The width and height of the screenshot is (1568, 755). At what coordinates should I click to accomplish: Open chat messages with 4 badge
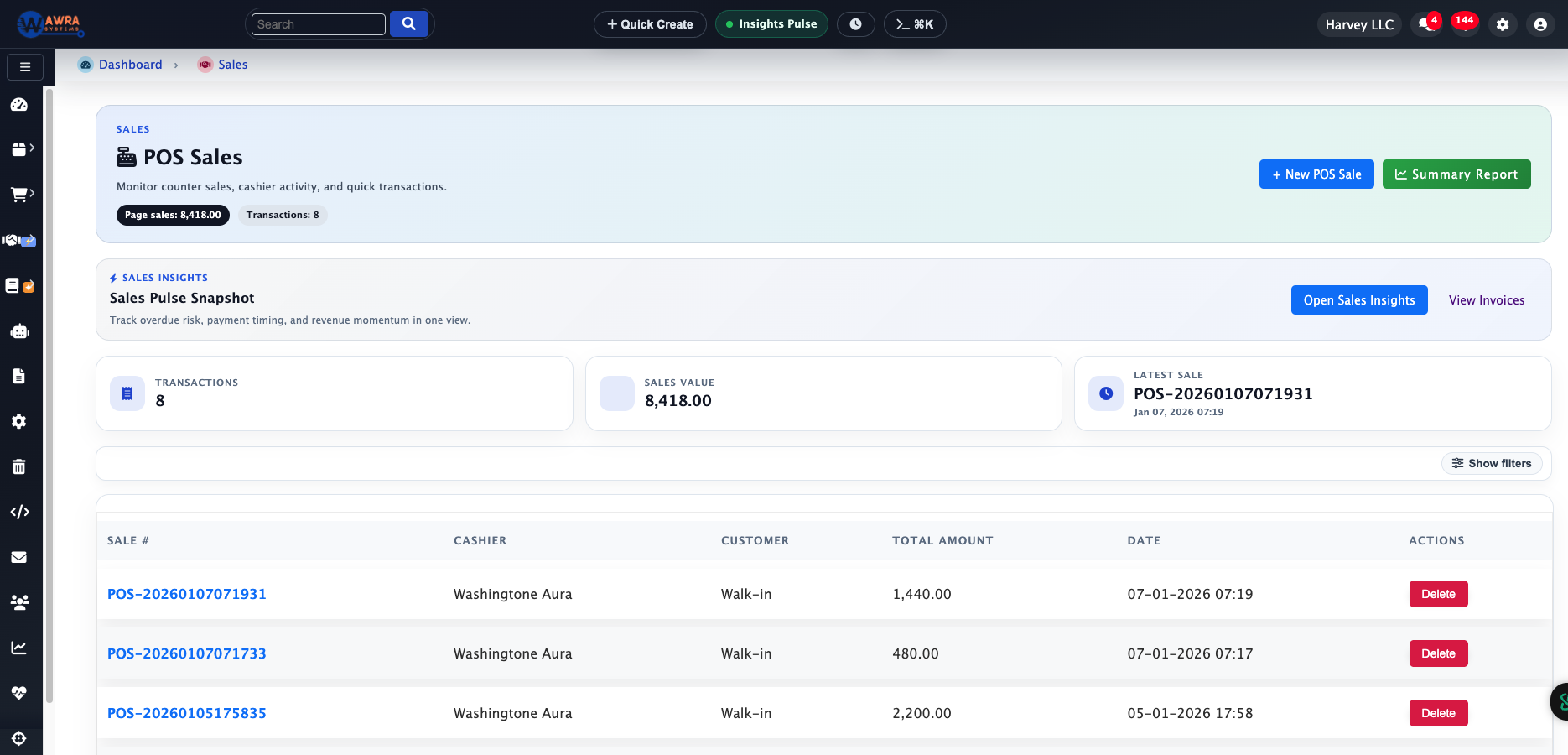click(x=1425, y=24)
